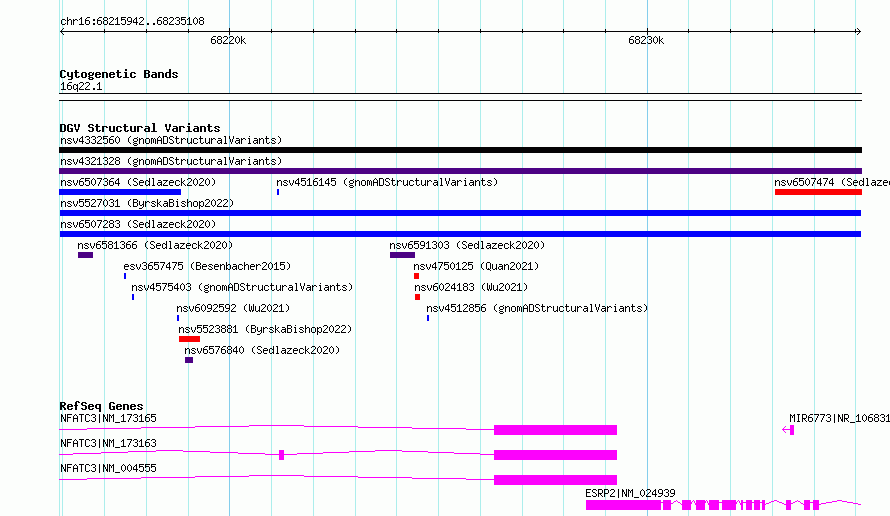
Task: Open the MIR6773|NR_106831 gene label
Action: pyautogui.click(x=839, y=418)
